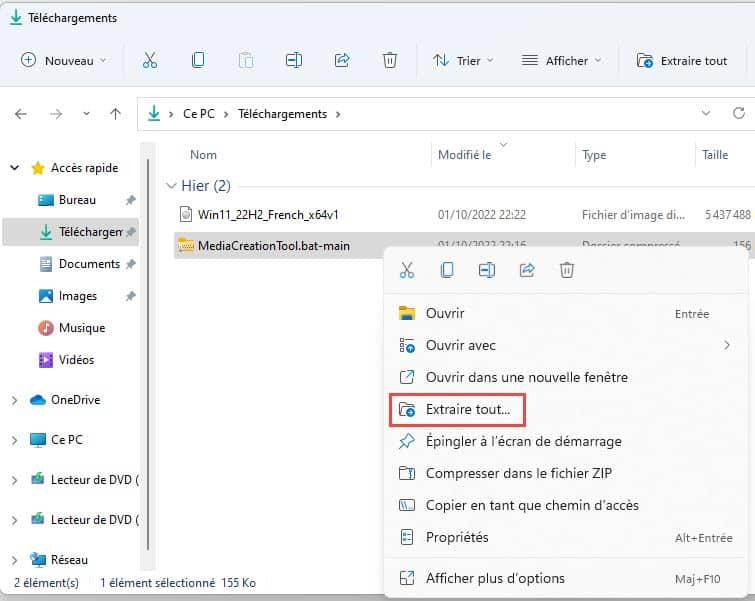
Task: Click the Share icon in the toolbar
Action: pos(342,60)
